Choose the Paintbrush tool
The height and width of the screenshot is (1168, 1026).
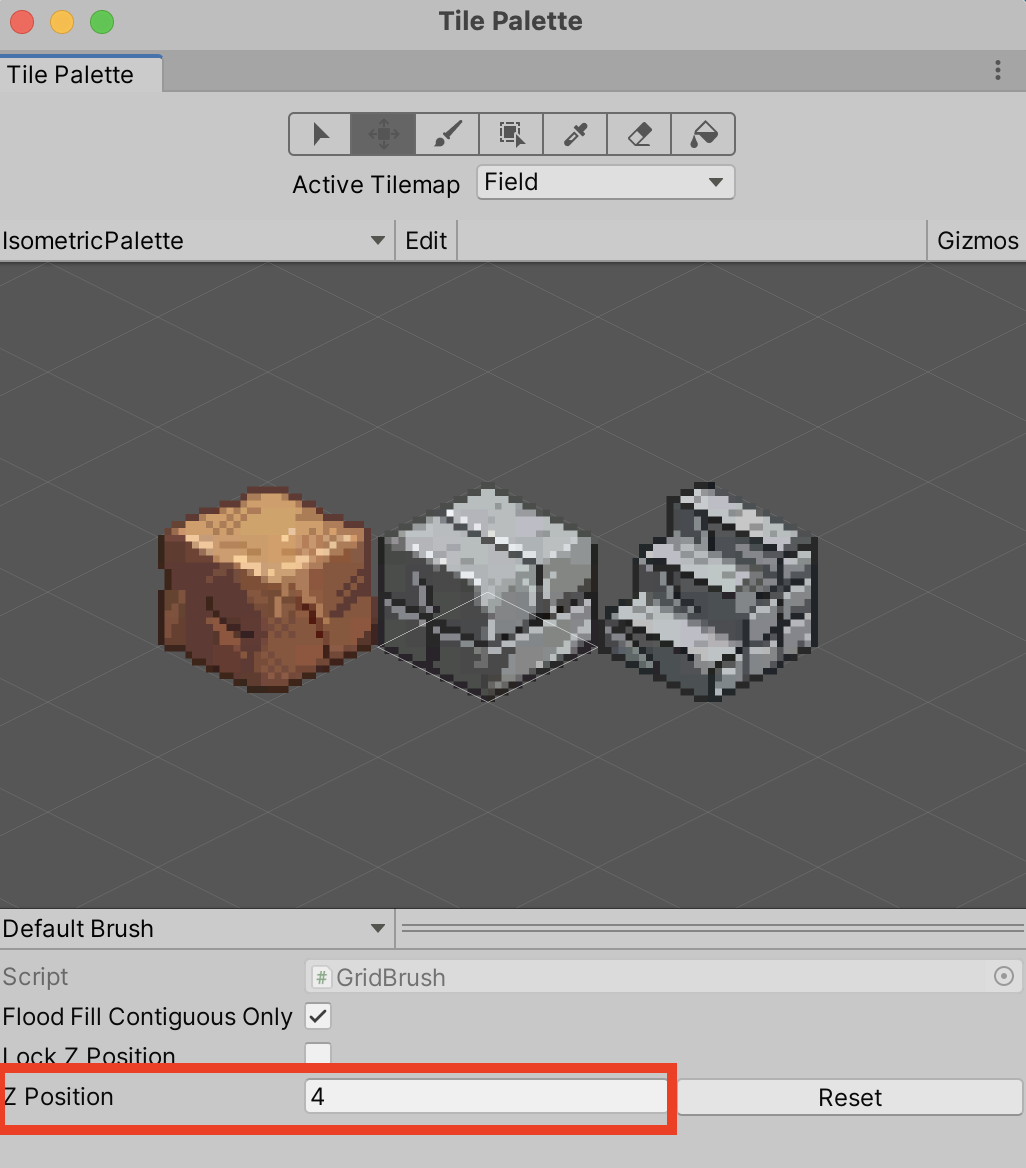click(447, 134)
